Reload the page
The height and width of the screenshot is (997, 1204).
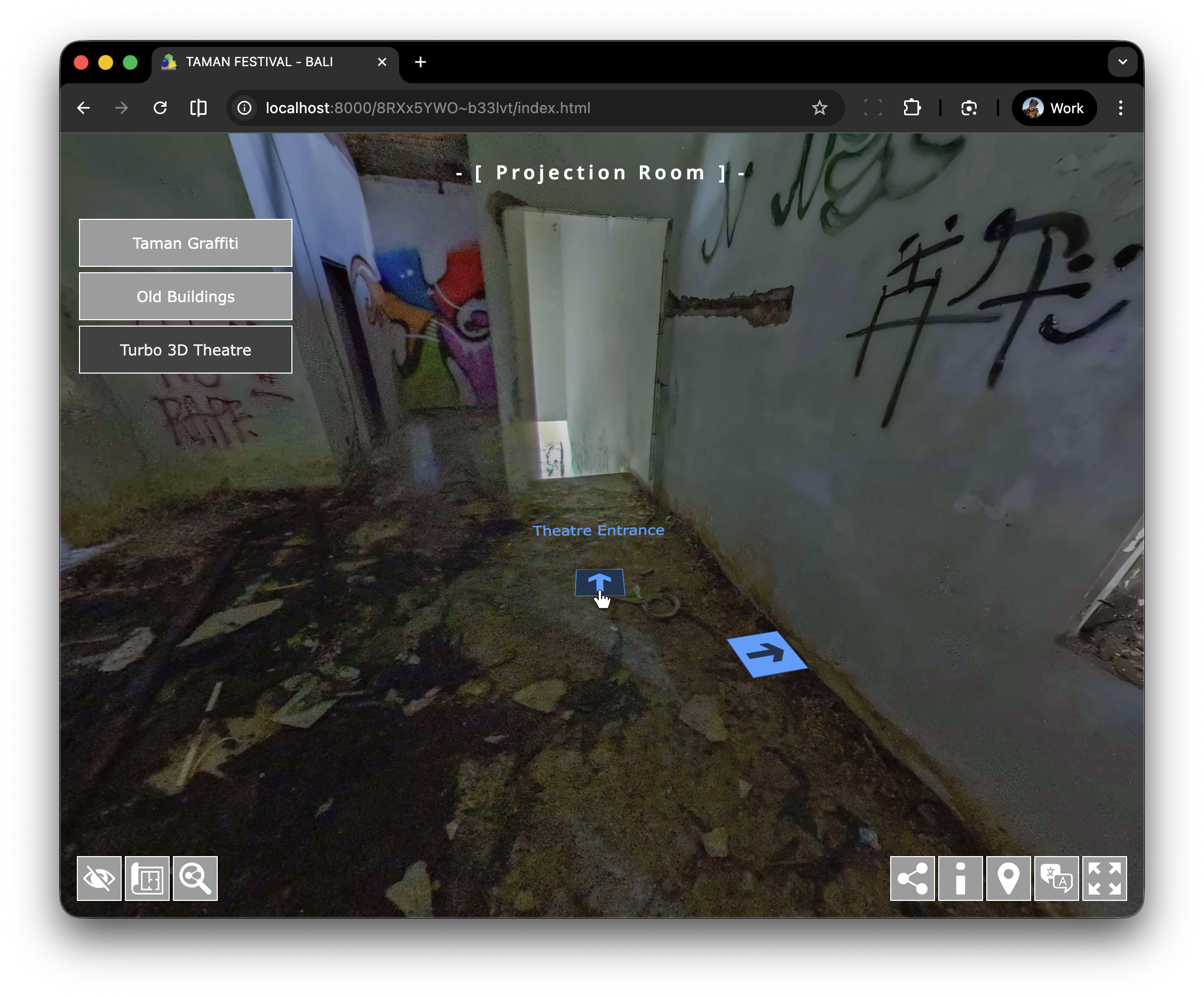click(x=160, y=108)
